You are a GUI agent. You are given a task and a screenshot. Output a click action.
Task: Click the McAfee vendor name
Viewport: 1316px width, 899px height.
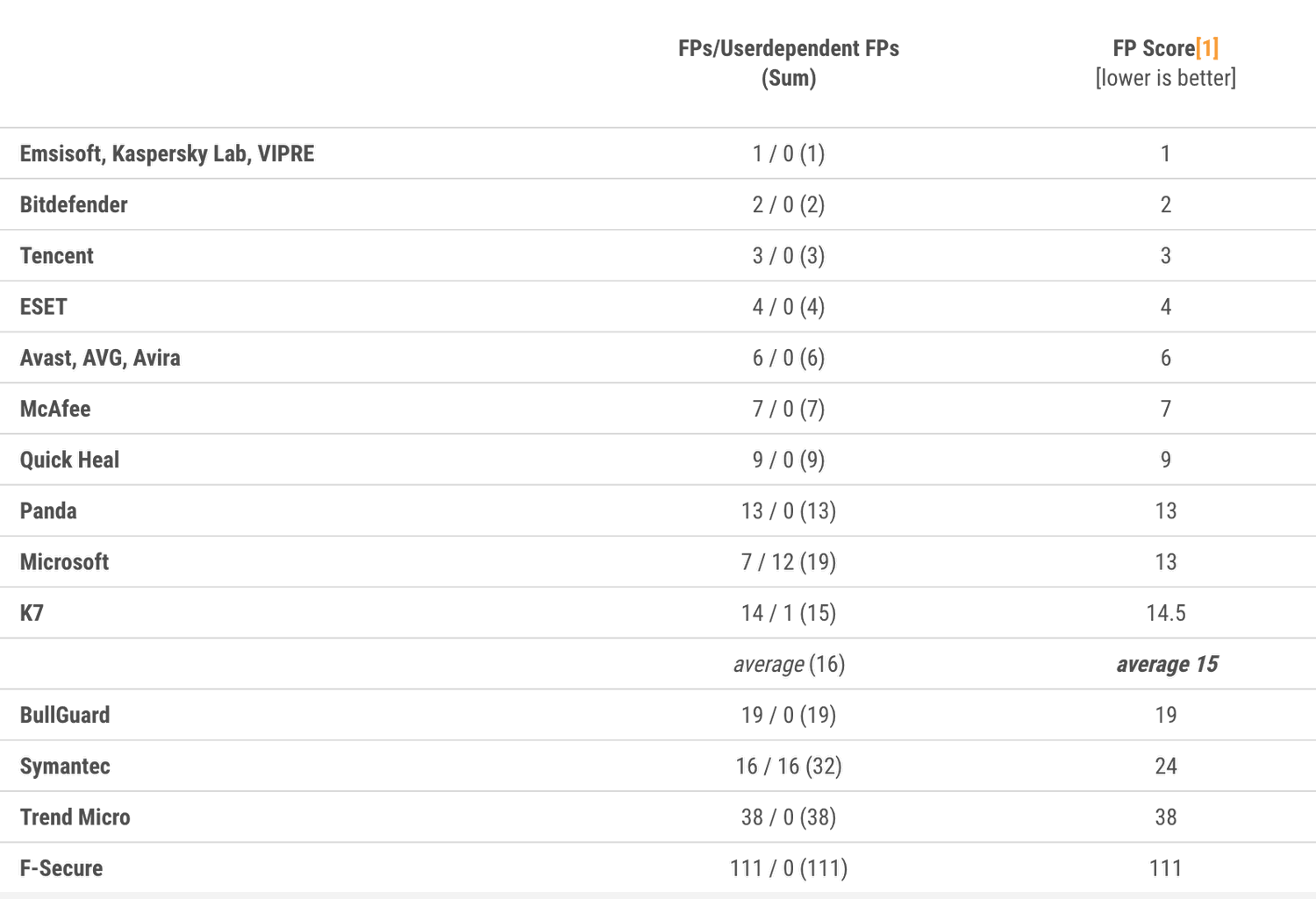(x=55, y=409)
